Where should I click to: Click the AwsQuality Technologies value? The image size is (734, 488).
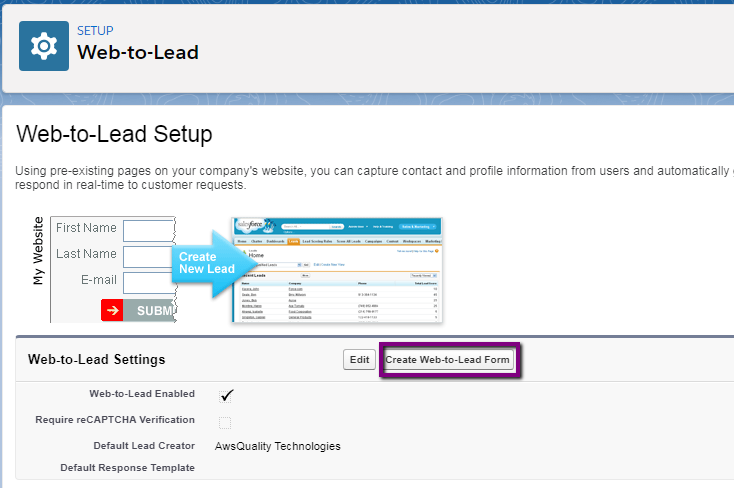(278, 446)
